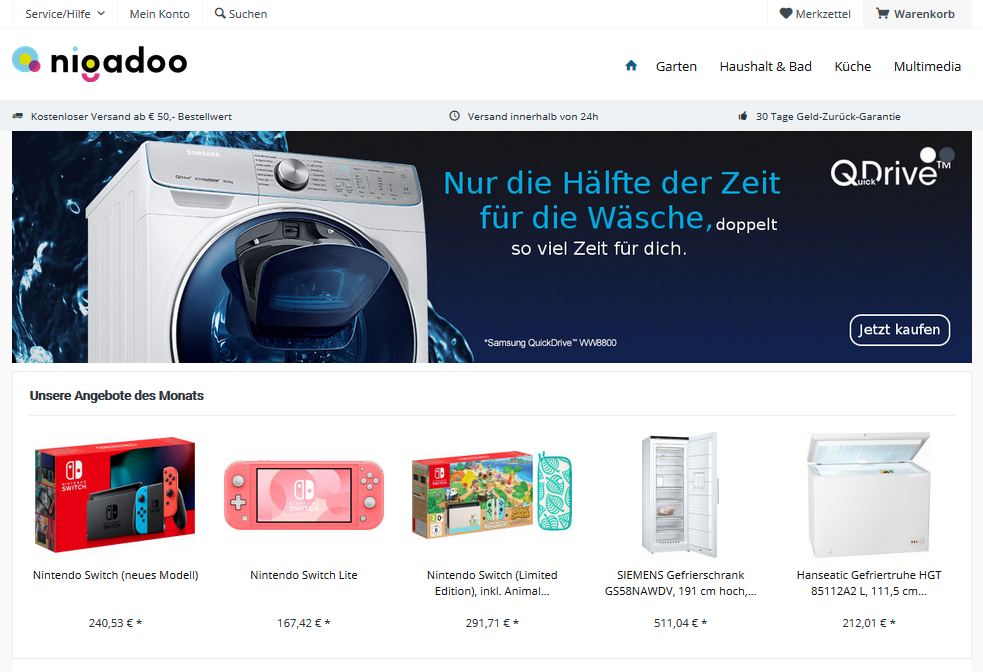Click the thumbs-up icon beside Geld-Zurück-Garantie
This screenshot has width=983, height=672.
743,116
